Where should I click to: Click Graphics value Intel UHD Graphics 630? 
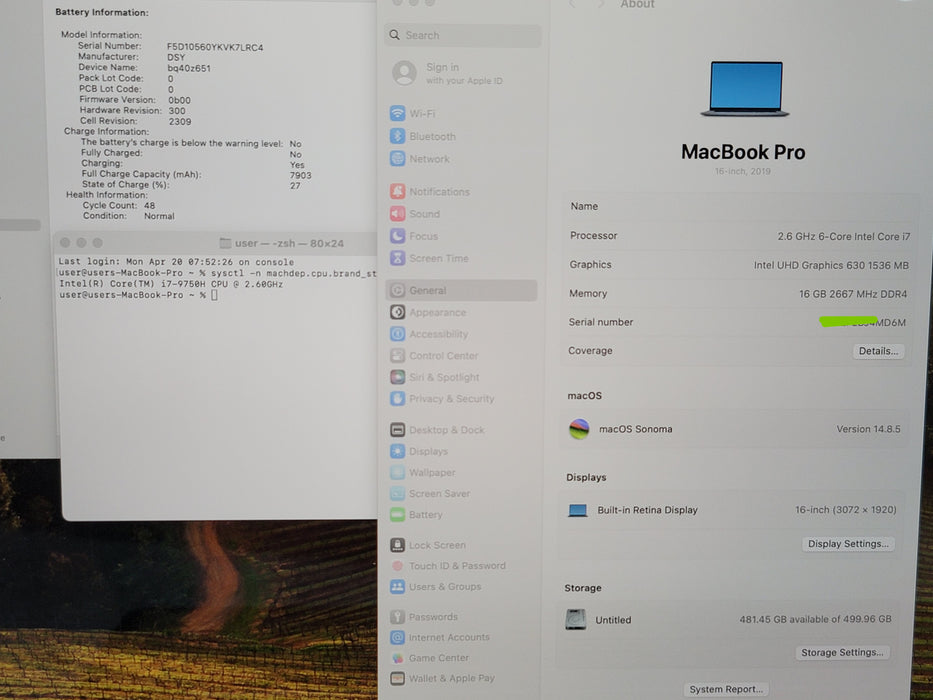tap(831, 265)
